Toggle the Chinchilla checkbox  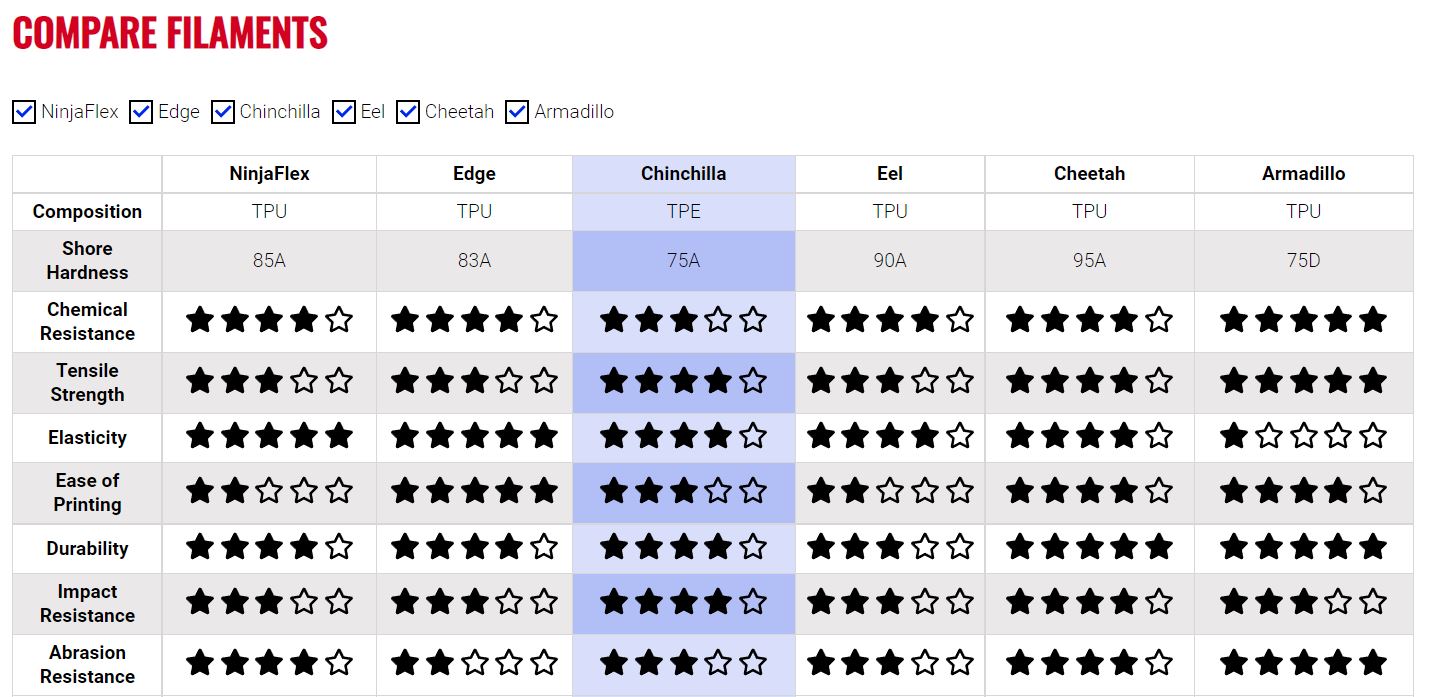223,112
